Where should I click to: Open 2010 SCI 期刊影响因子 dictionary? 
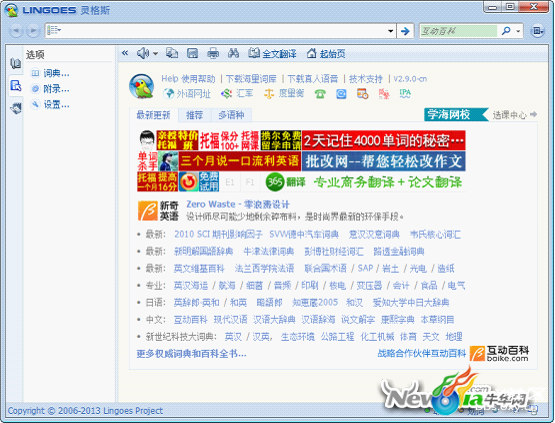218,234
